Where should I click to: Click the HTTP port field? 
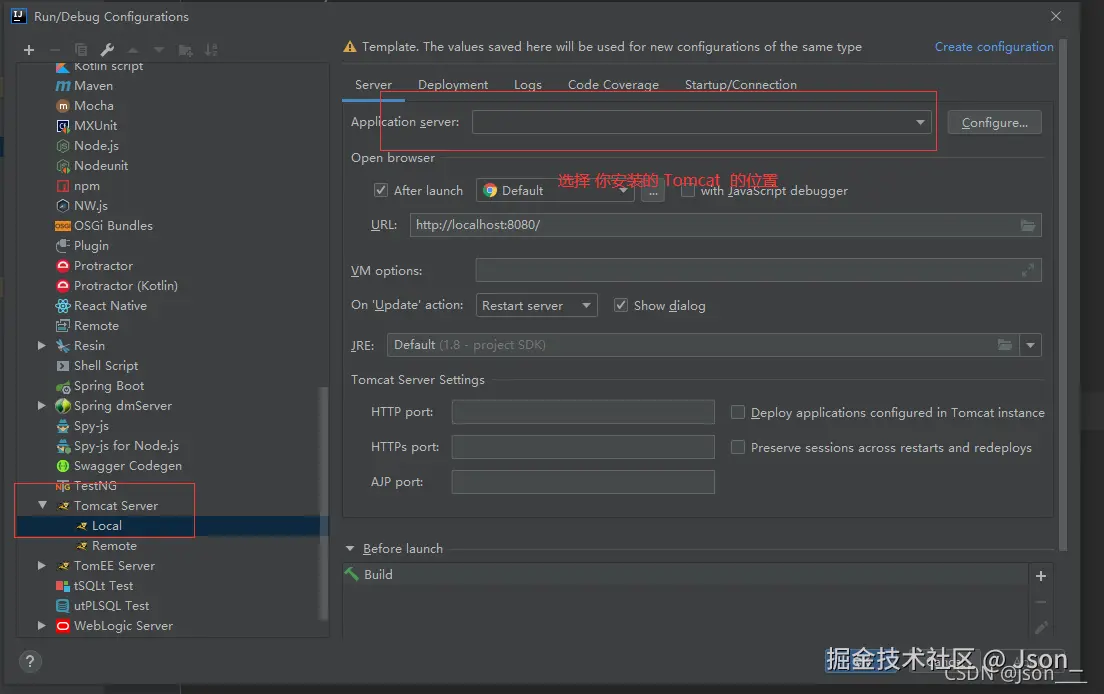click(x=583, y=412)
